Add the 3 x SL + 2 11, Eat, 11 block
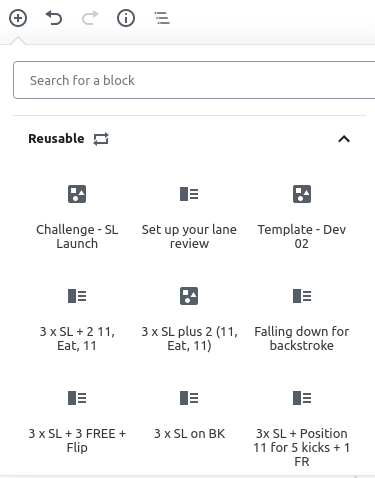This screenshot has width=375, height=478. [77, 319]
